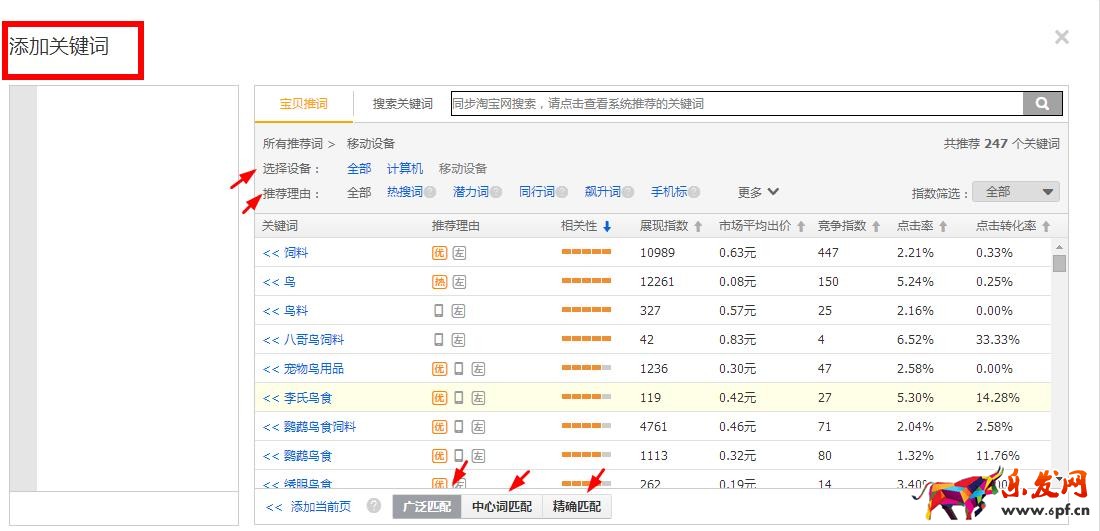
Task: Click the keyword search input field
Action: pos(736,104)
